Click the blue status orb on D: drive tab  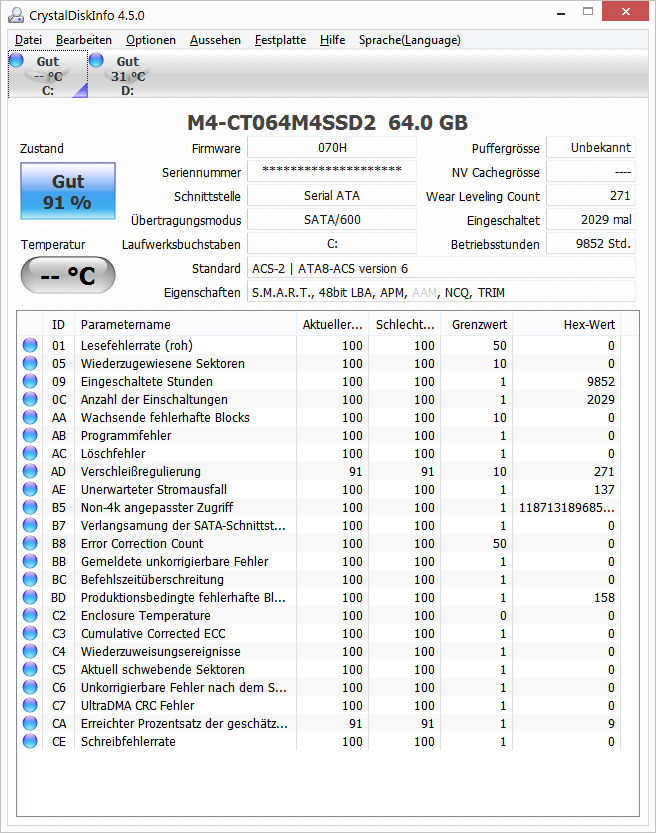(96, 60)
